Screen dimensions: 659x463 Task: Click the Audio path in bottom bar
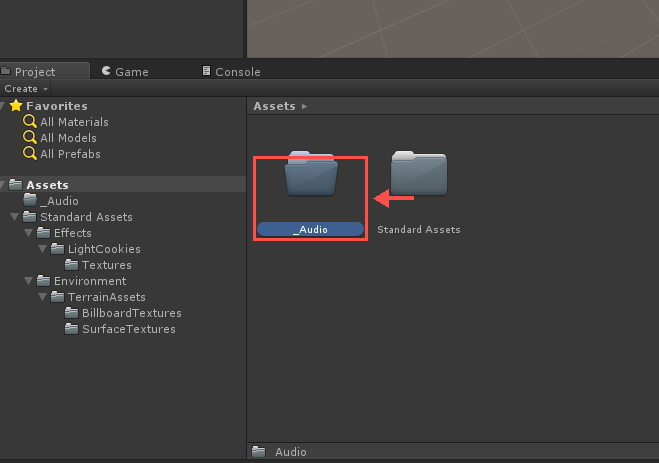[291, 452]
